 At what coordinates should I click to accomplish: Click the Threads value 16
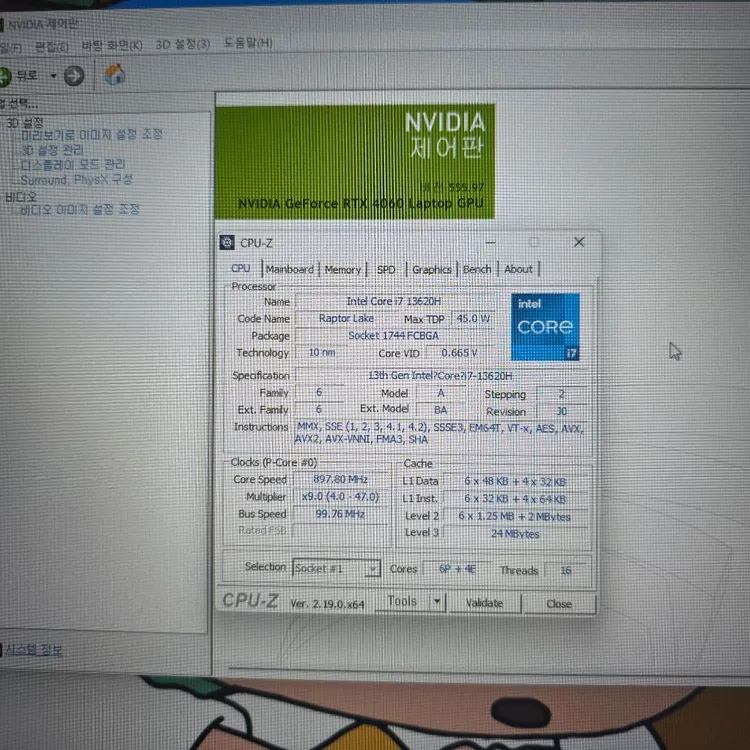pos(566,570)
